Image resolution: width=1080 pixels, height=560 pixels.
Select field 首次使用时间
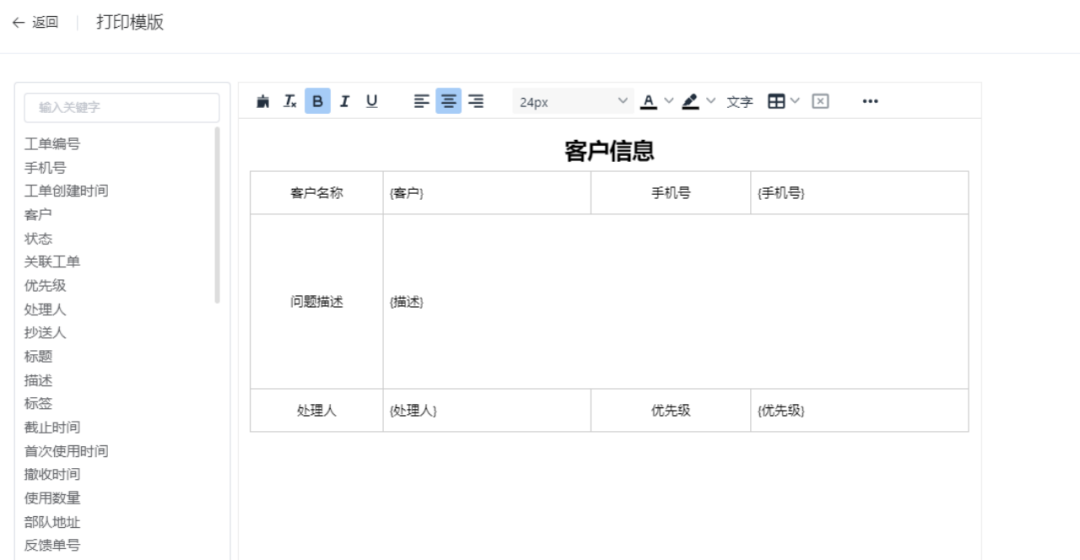(66, 451)
